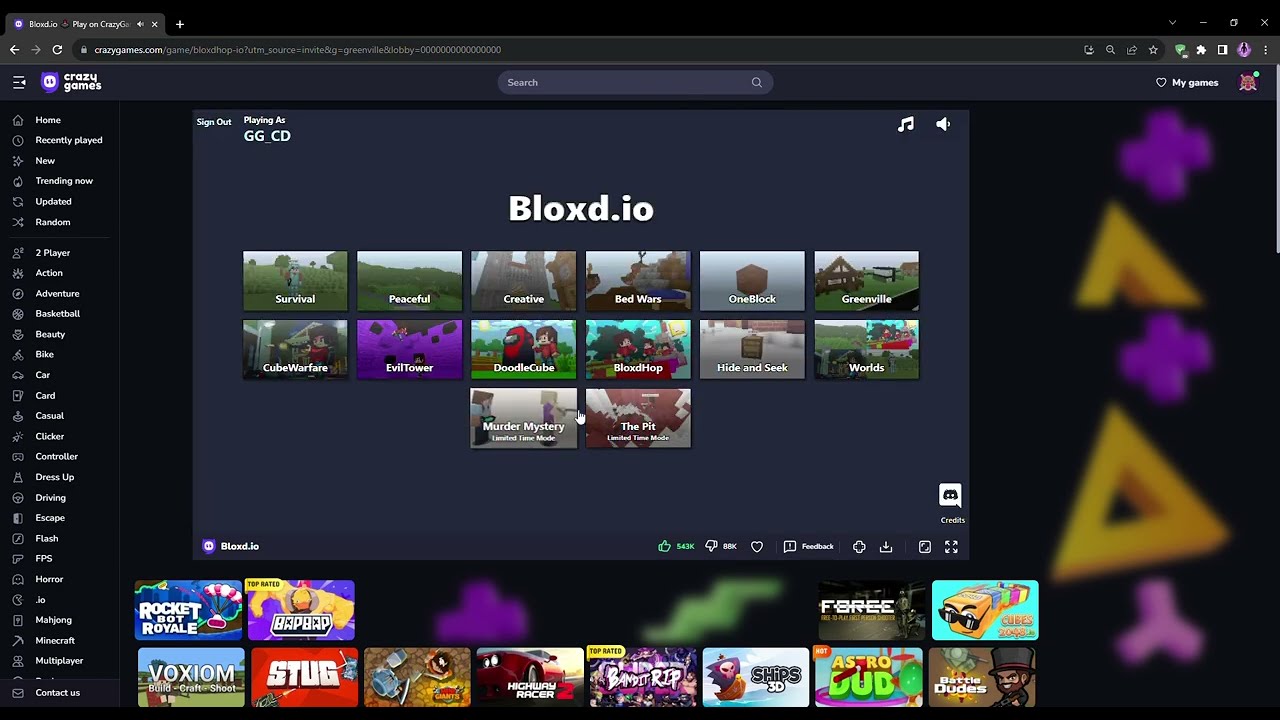Select the BloxdHop game mode
Viewport: 1280px width, 720px height.
pyautogui.click(x=638, y=349)
